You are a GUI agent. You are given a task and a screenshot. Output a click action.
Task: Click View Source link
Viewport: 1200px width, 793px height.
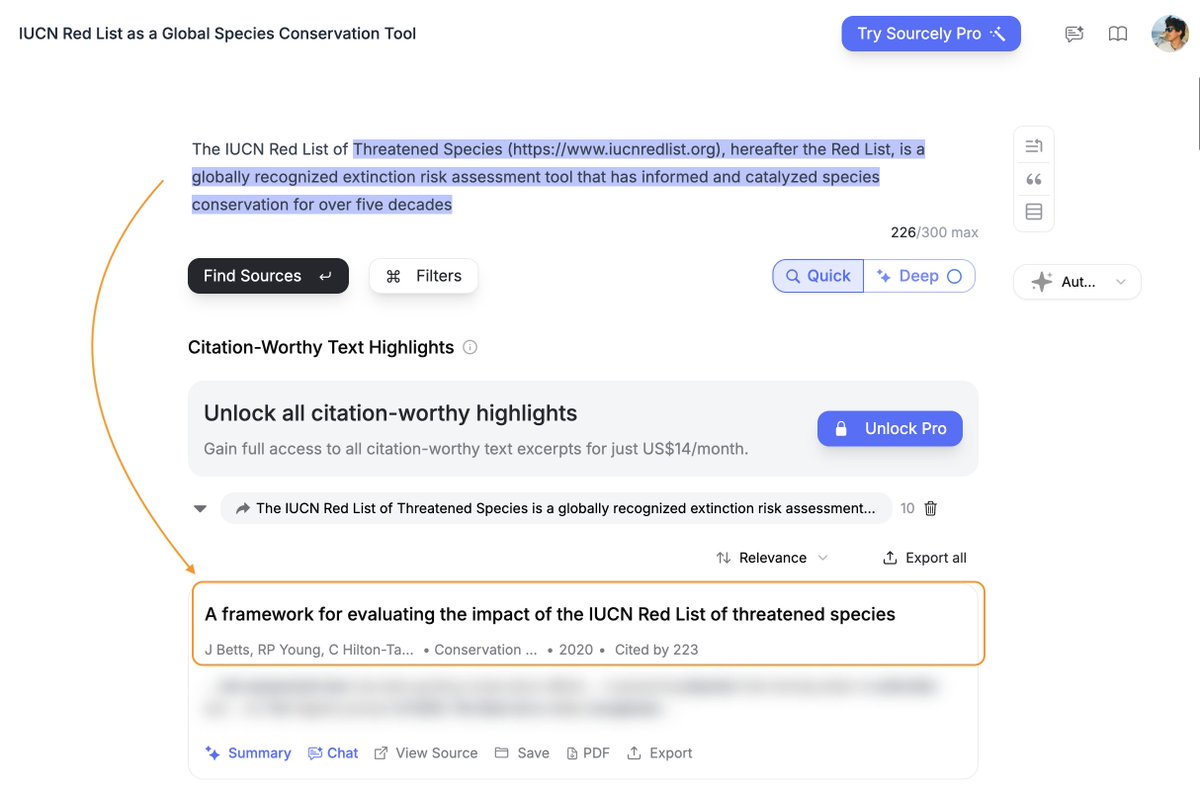coord(426,753)
